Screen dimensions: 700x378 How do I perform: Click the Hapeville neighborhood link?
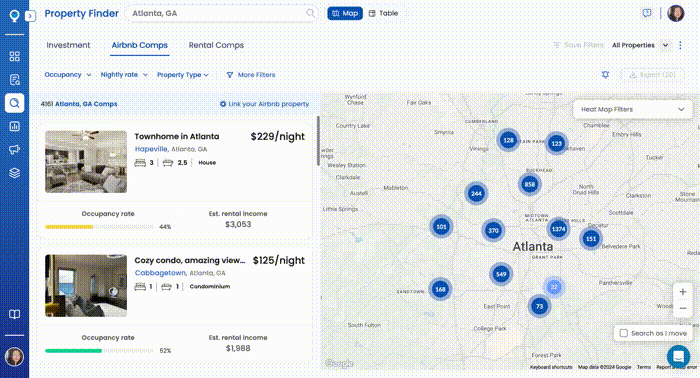(x=151, y=149)
